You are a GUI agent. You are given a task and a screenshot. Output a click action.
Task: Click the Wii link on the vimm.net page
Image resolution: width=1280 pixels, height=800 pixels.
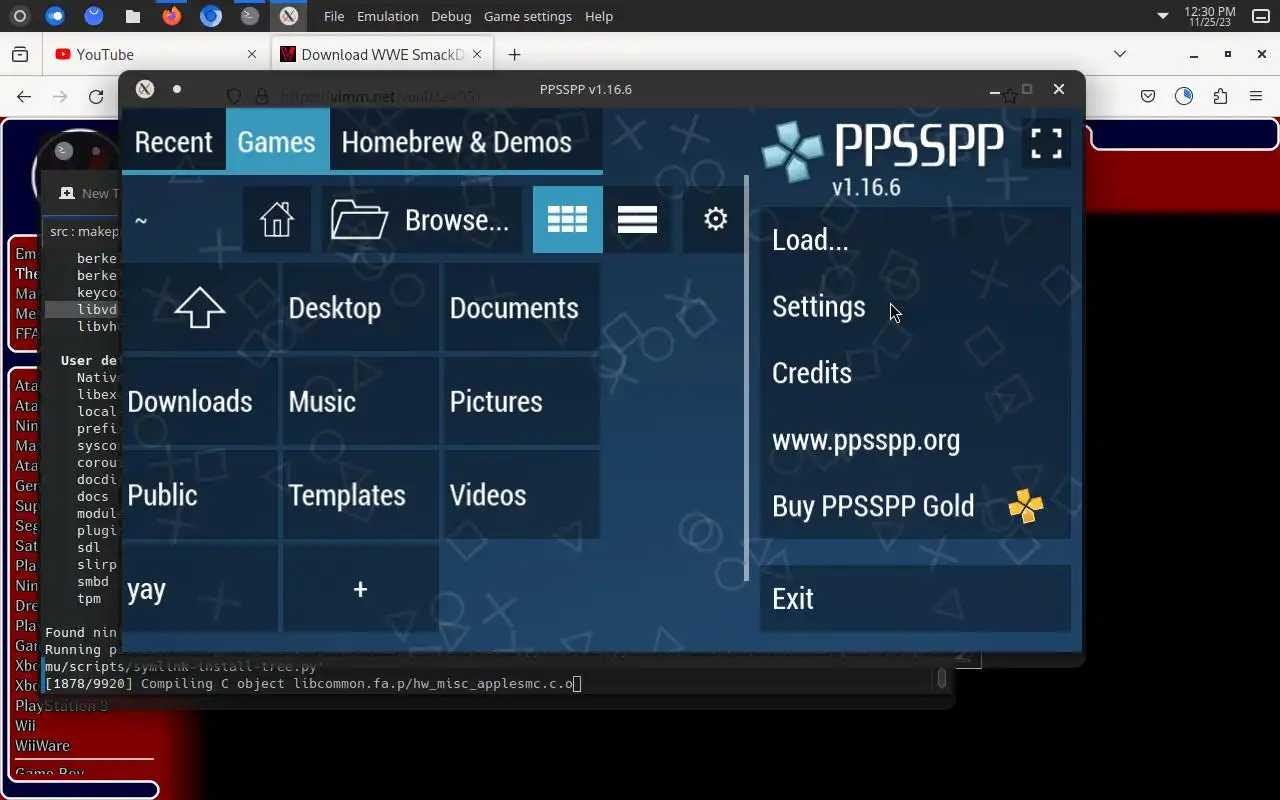click(x=25, y=726)
